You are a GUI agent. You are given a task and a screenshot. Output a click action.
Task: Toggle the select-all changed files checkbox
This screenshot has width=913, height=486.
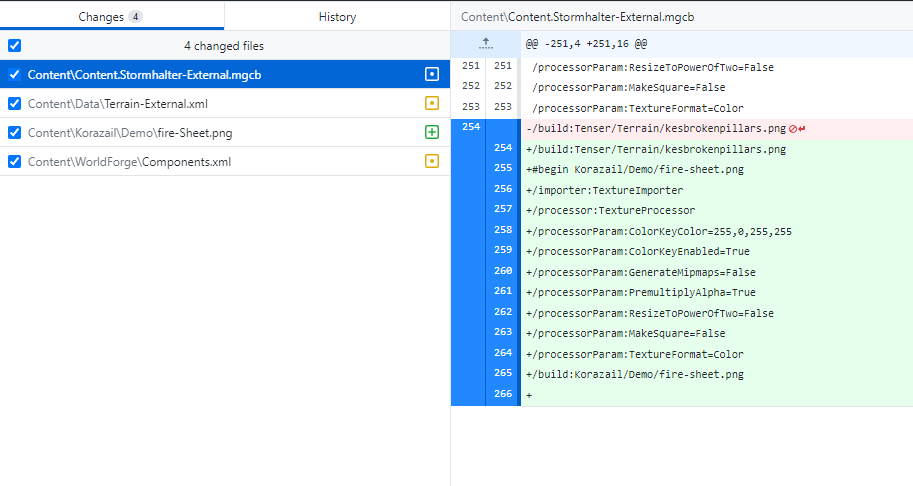point(14,45)
